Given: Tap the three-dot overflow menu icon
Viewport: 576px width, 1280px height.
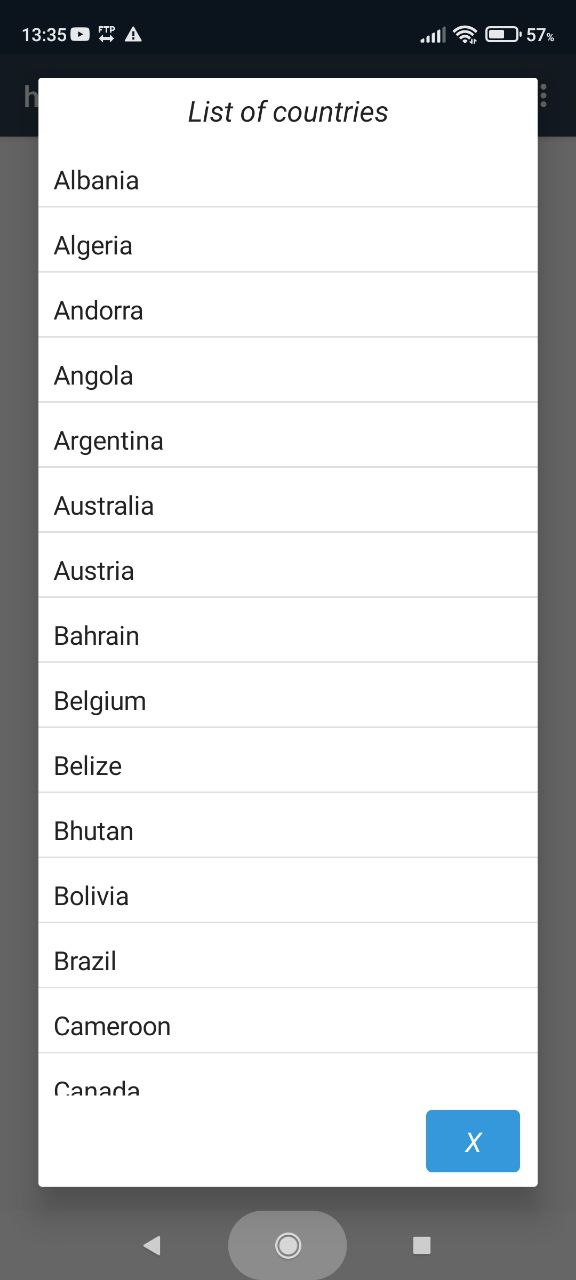Looking at the screenshot, I should pyautogui.click(x=544, y=95).
